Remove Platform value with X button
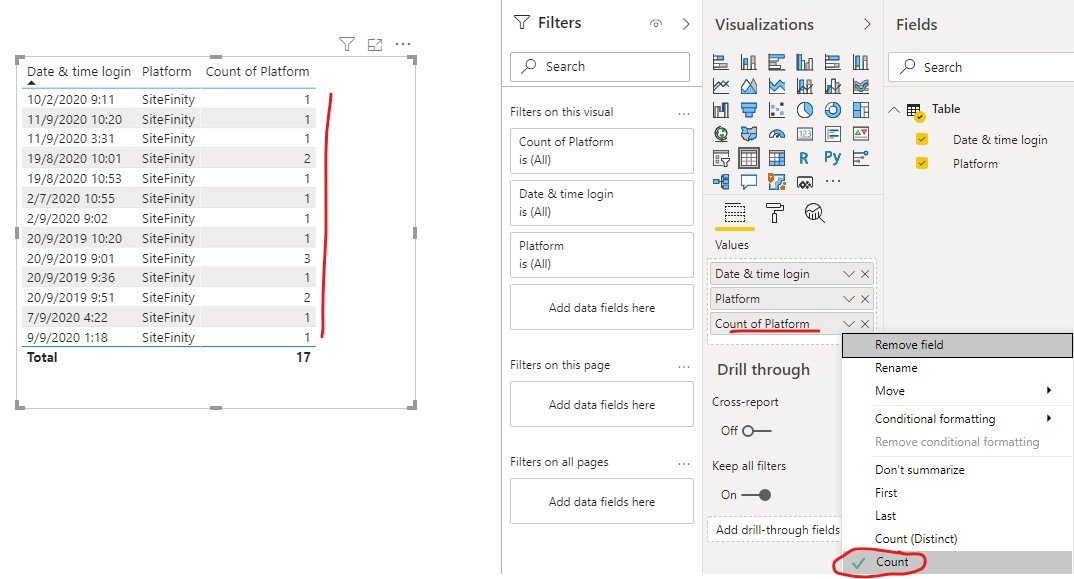 click(x=865, y=299)
